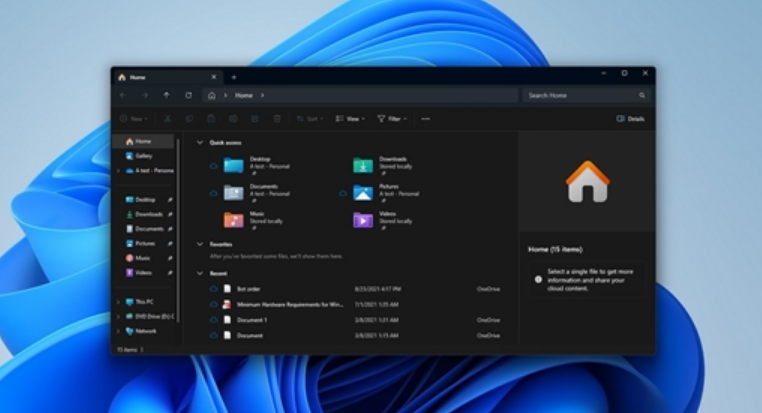Expand the DVD Drive tree node

point(118,316)
